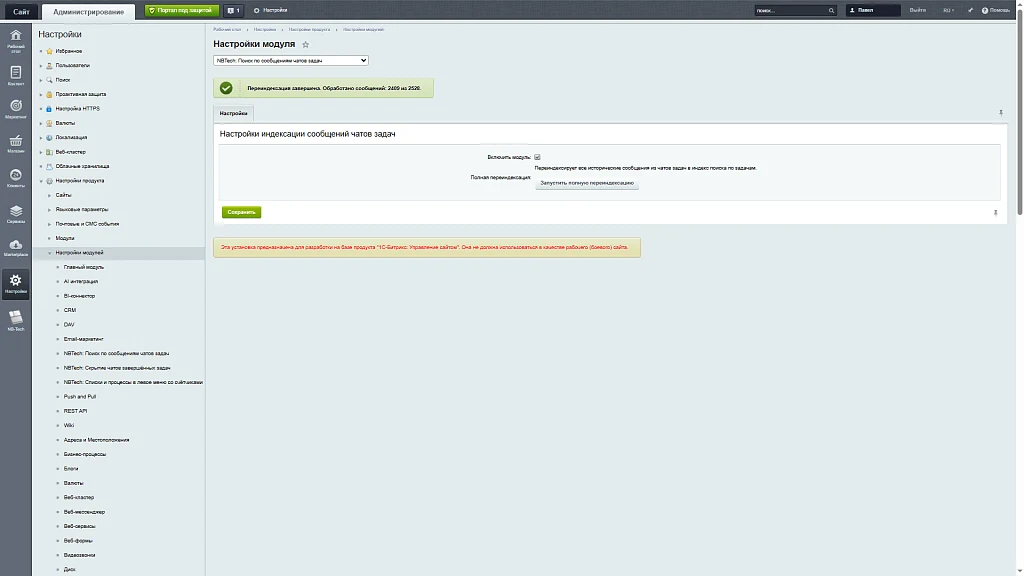Image resolution: width=1024 pixels, height=576 pixels.
Task: Expand the Пользователи tree node
Action: [x=40, y=65]
